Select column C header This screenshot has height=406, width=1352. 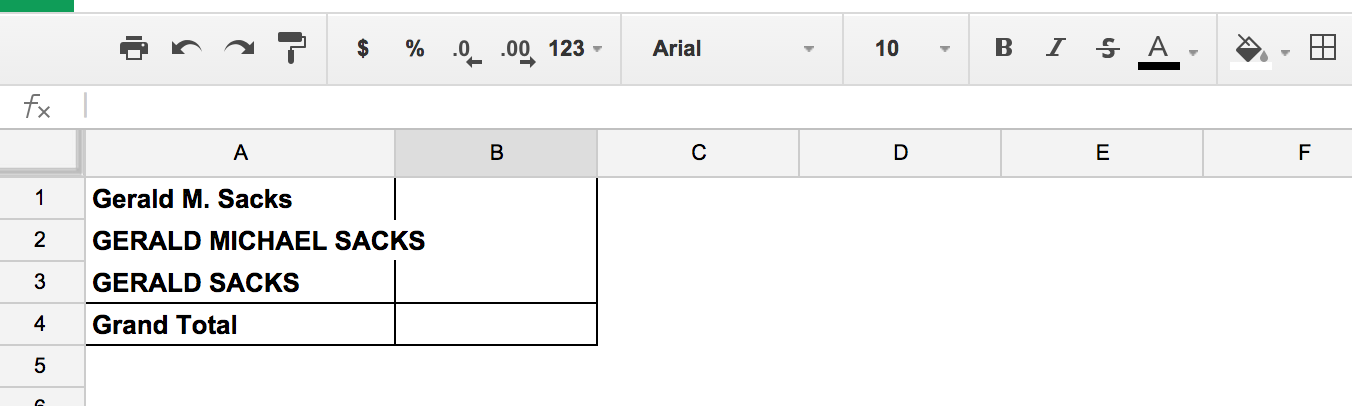699,153
